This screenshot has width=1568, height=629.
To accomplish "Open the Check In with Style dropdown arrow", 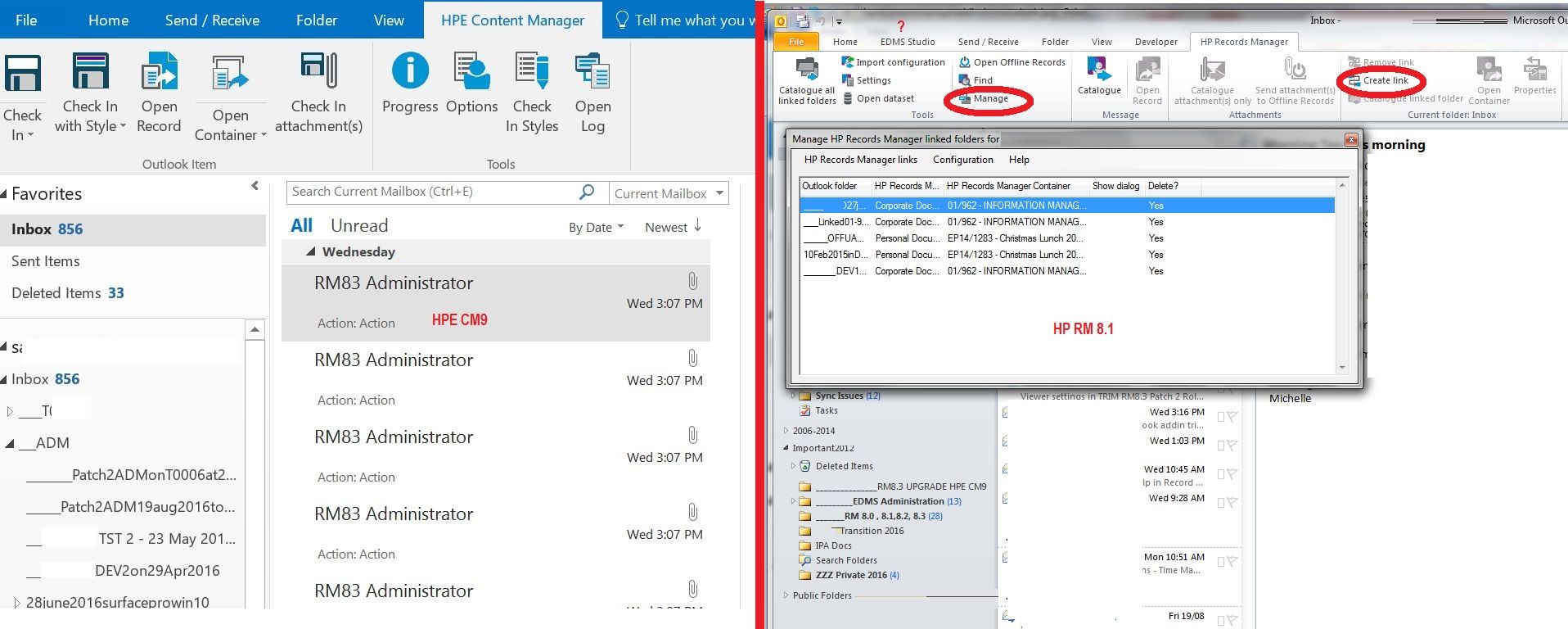I will click(123, 126).
